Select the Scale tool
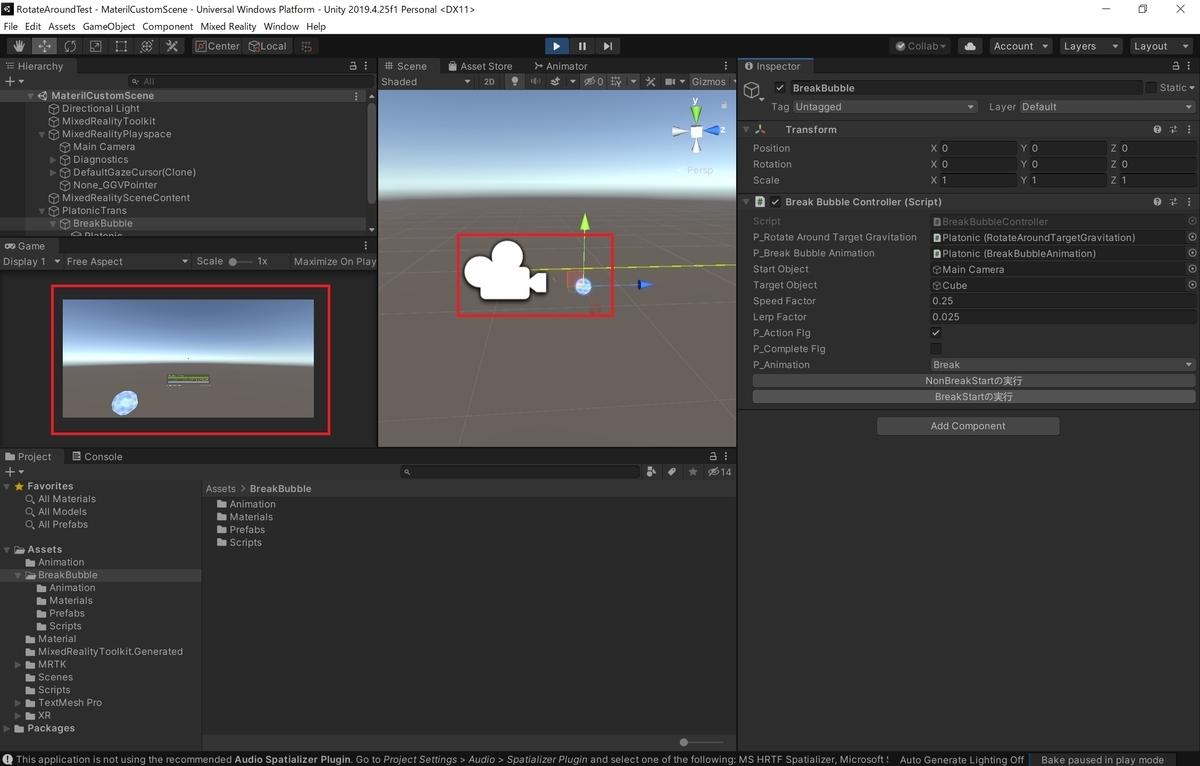1200x766 pixels. 96,46
